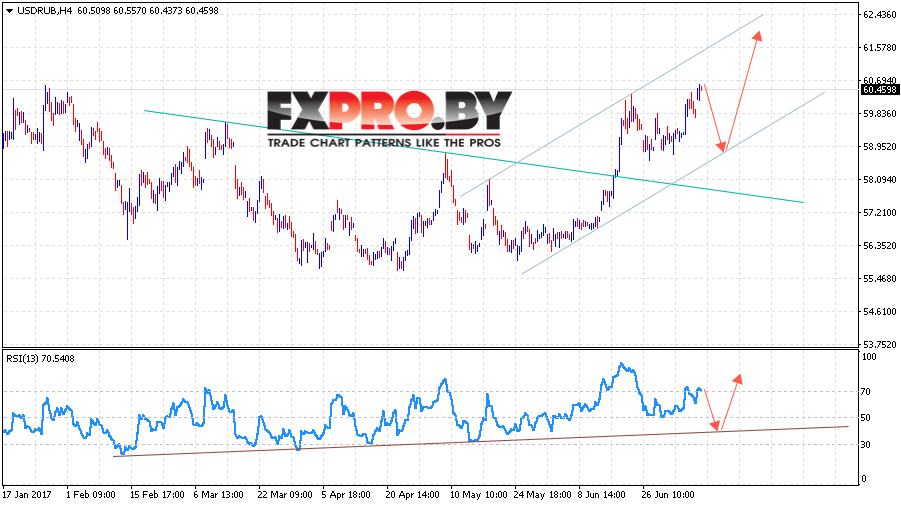Click the 54.6100 price axis label

click(x=879, y=312)
